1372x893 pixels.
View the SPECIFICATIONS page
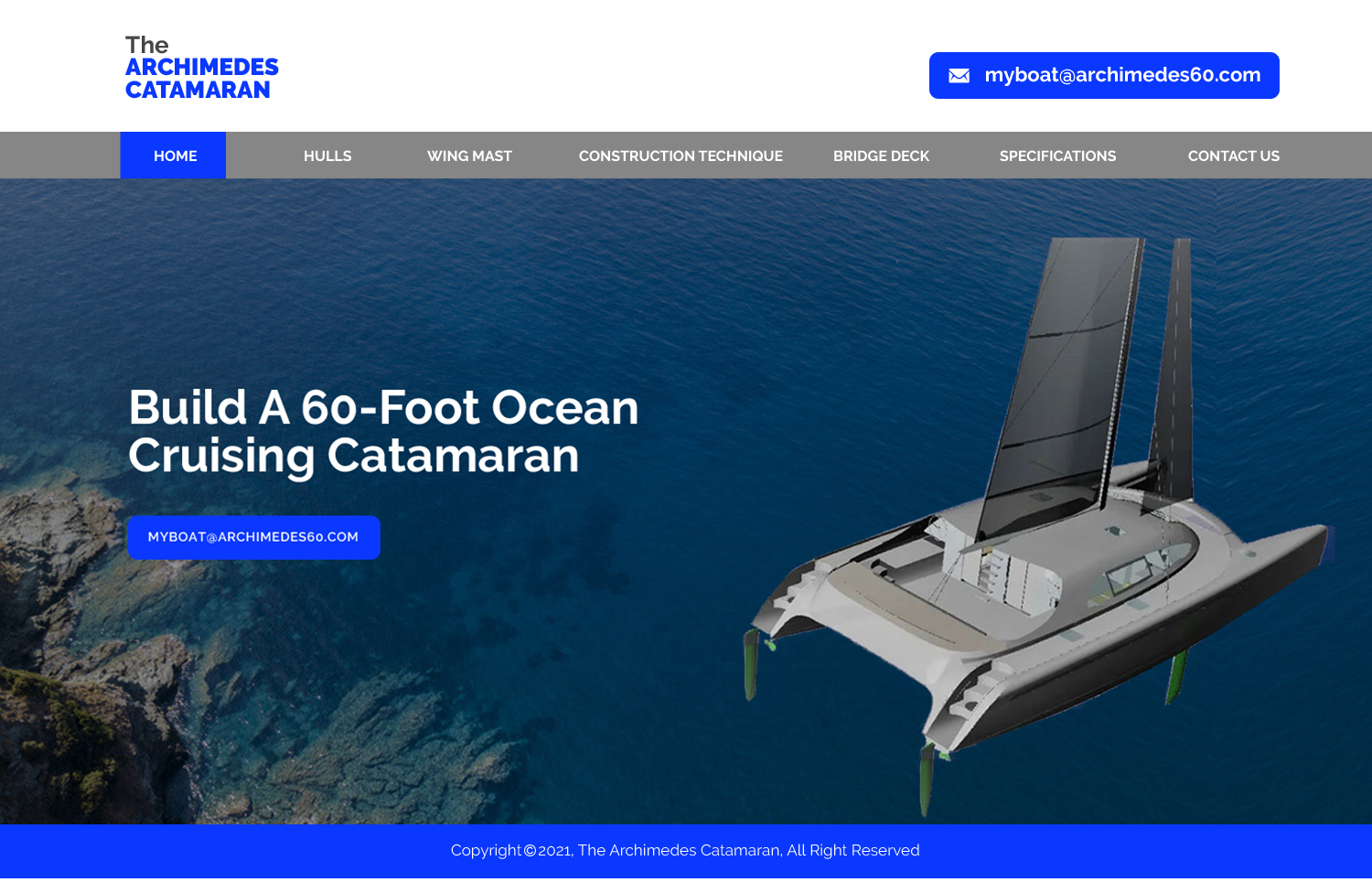click(x=1057, y=156)
